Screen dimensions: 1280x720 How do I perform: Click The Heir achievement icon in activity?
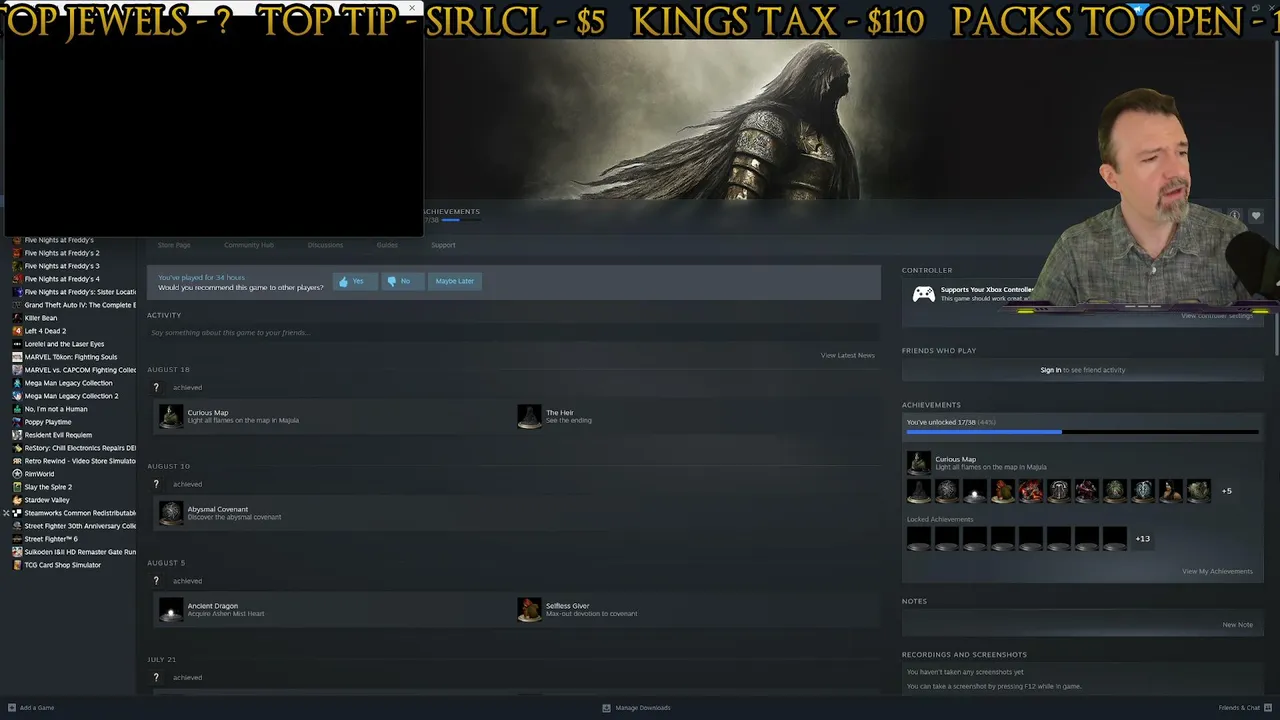[x=529, y=416]
